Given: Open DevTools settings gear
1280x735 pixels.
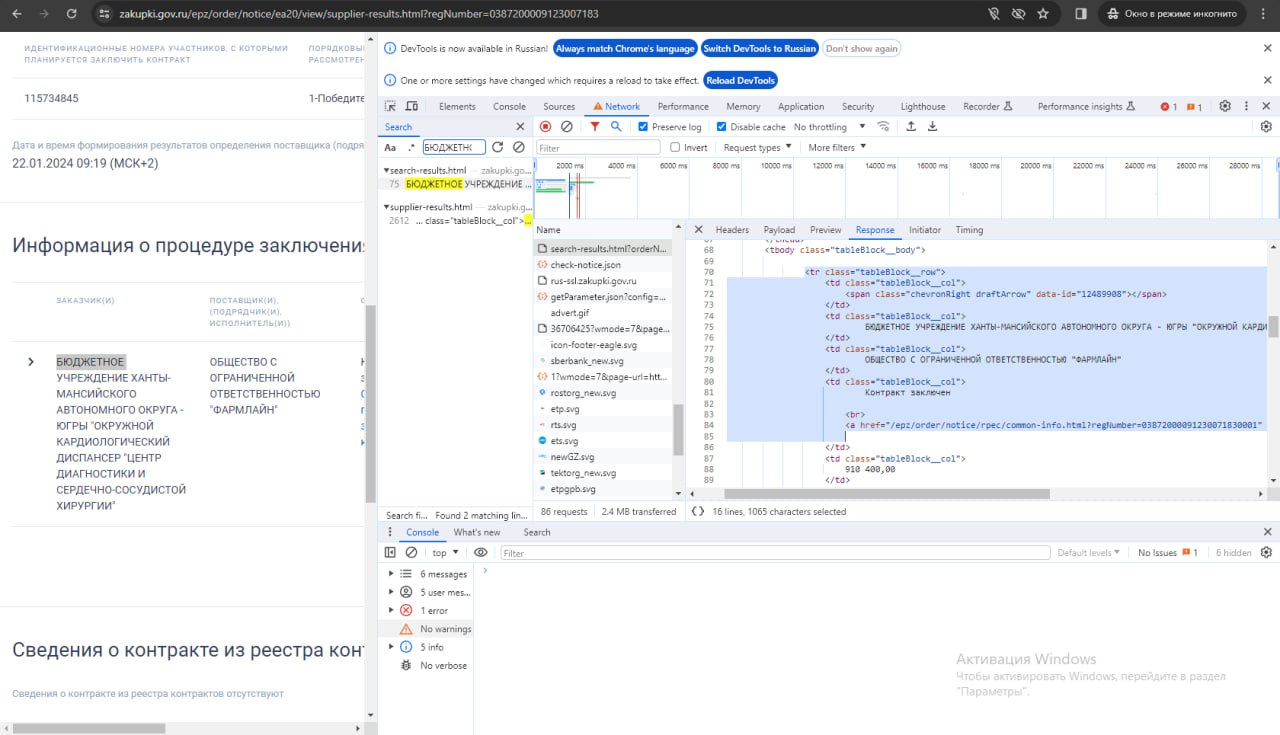Looking at the screenshot, I should (1224, 106).
